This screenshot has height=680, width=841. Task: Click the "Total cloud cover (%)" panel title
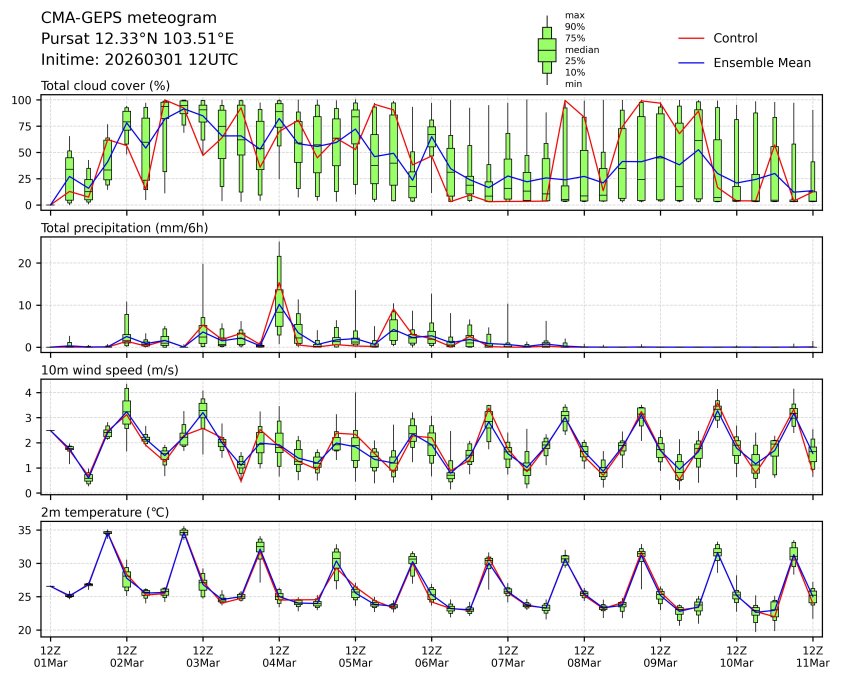tap(104, 86)
